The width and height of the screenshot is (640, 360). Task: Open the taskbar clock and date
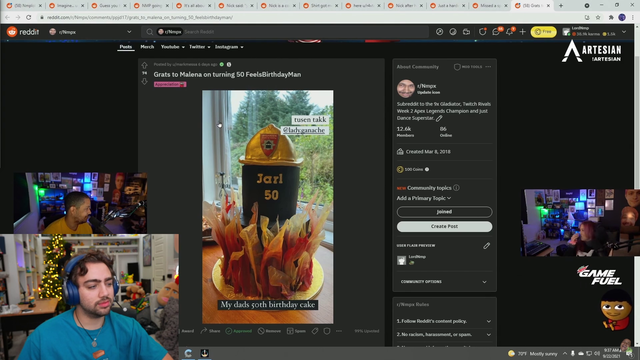click(612, 353)
